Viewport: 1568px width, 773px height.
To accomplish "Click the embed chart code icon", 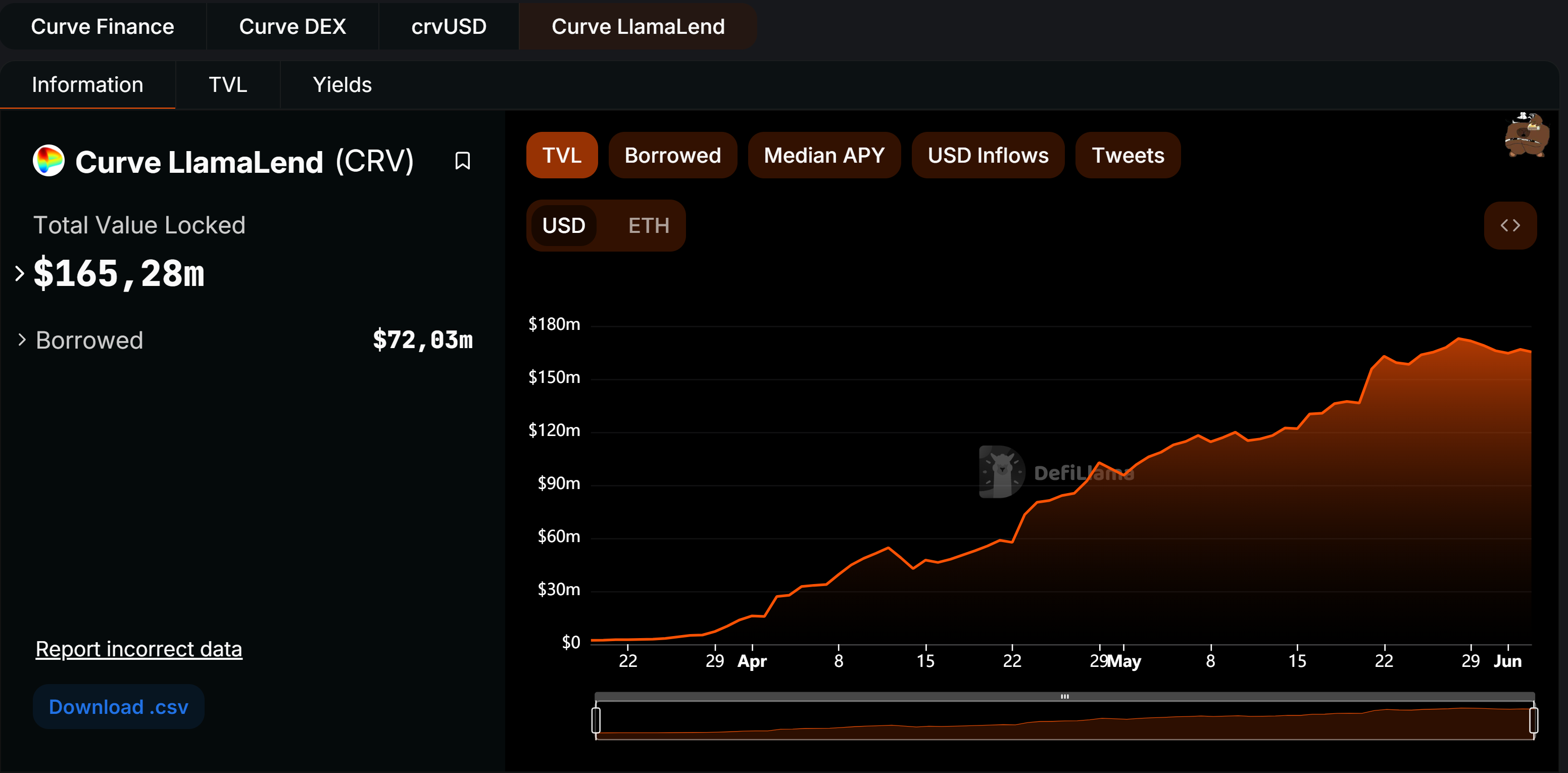I will point(1509,226).
